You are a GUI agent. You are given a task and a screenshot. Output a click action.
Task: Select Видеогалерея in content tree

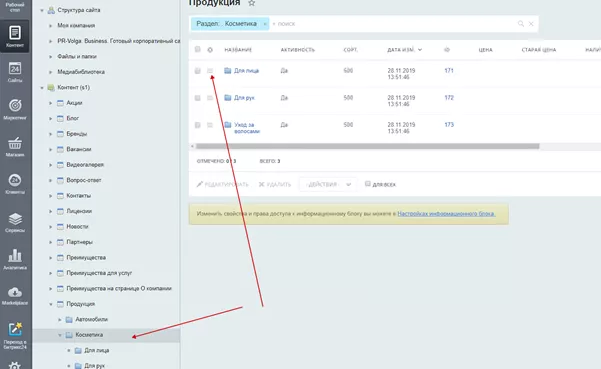click(85, 165)
